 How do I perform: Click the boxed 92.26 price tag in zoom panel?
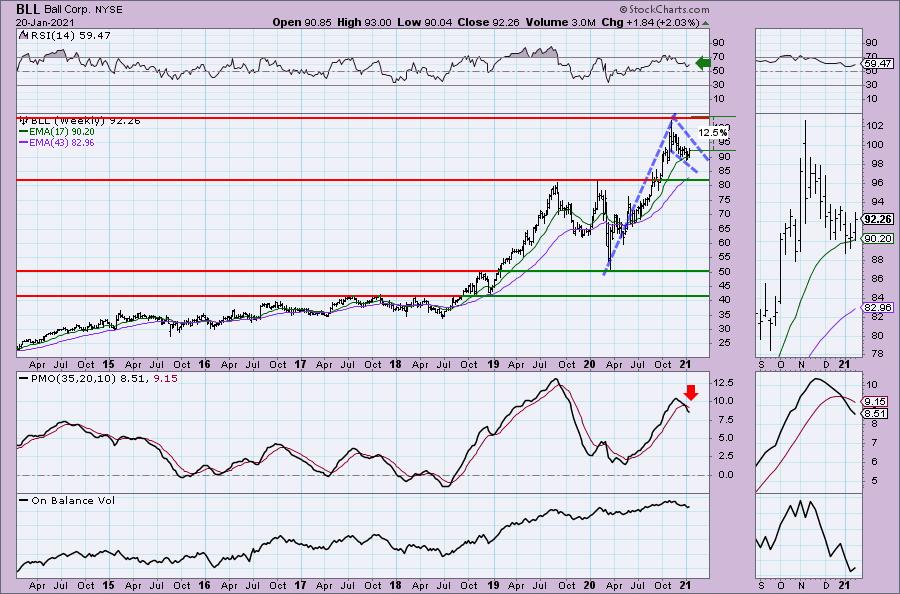(x=878, y=219)
